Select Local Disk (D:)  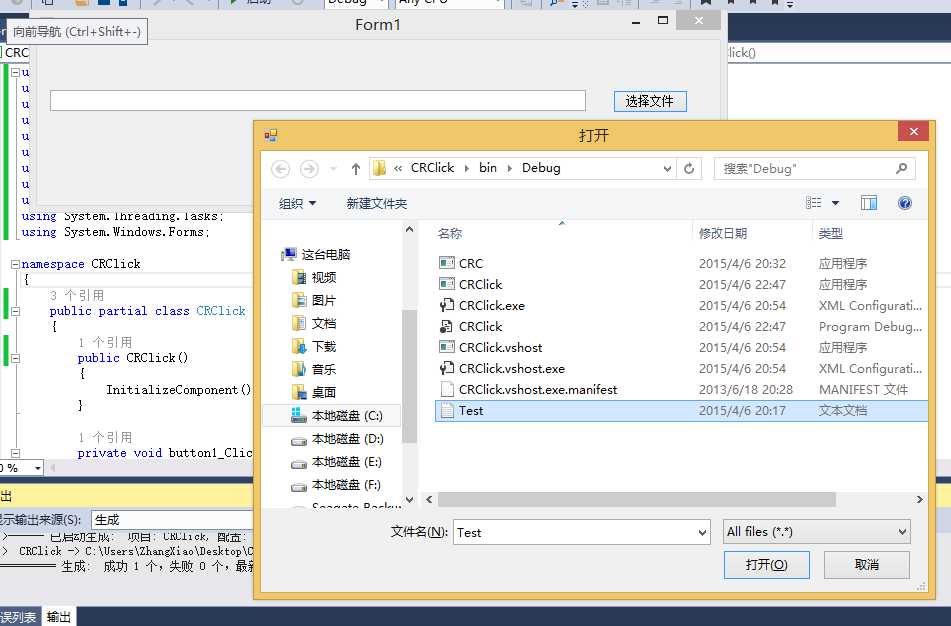point(337,439)
